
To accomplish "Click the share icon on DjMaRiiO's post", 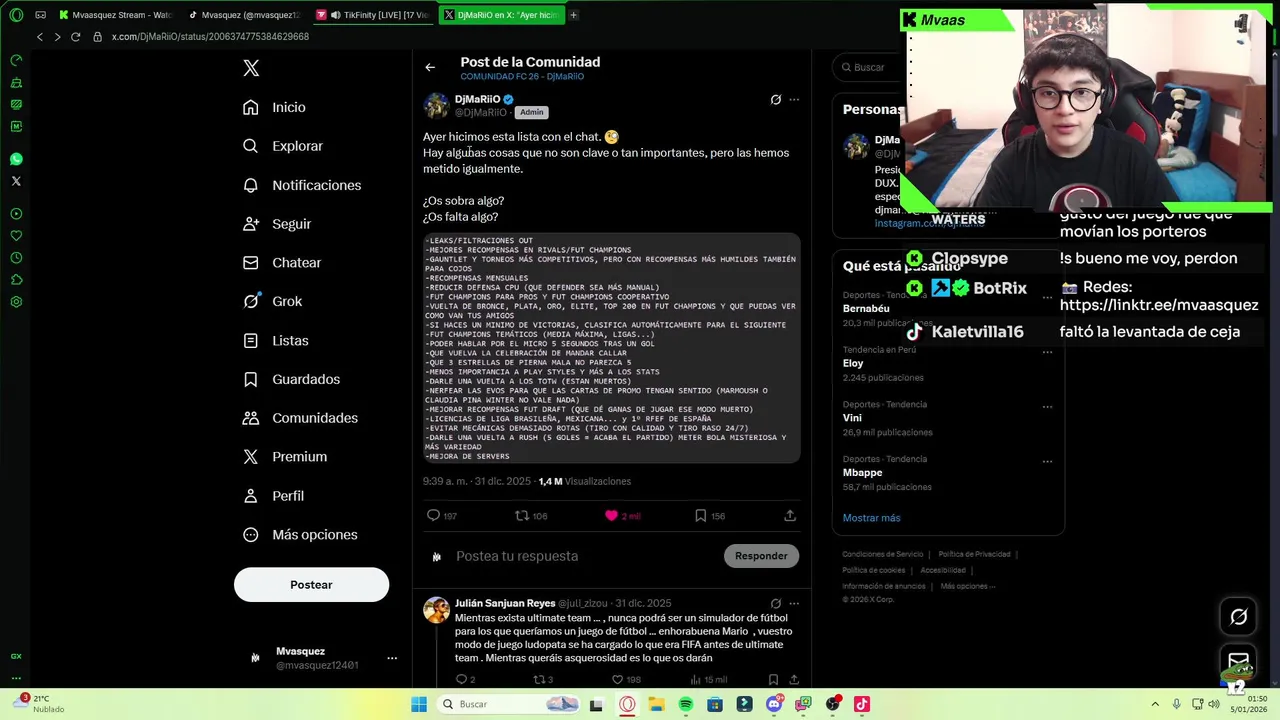I will coord(790,516).
